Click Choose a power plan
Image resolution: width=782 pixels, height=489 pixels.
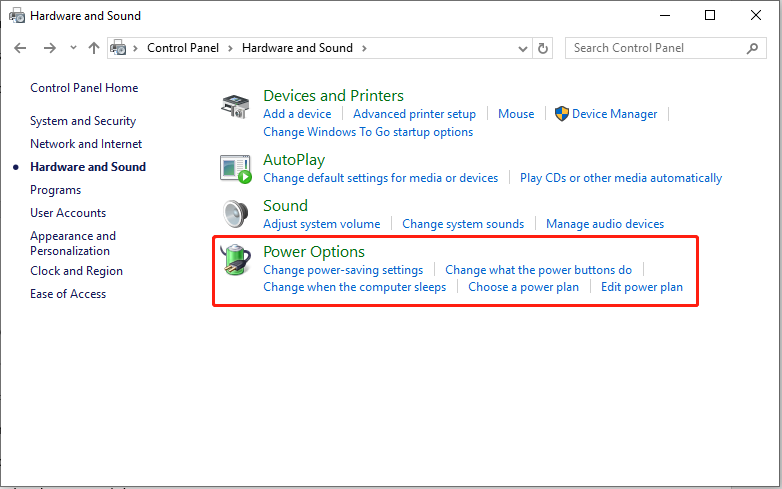click(x=523, y=287)
